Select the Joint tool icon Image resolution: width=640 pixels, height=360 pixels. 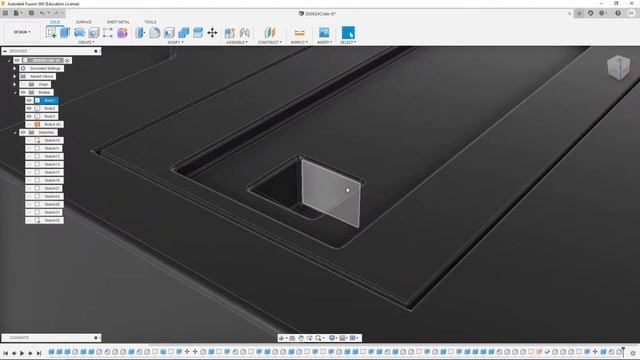pos(244,33)
